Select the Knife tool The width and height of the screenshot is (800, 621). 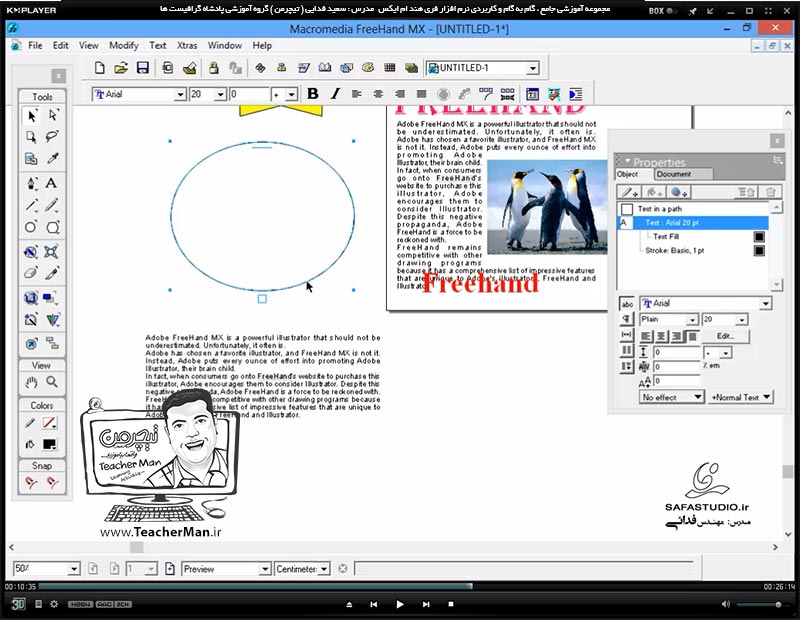(x=52, y=273)
